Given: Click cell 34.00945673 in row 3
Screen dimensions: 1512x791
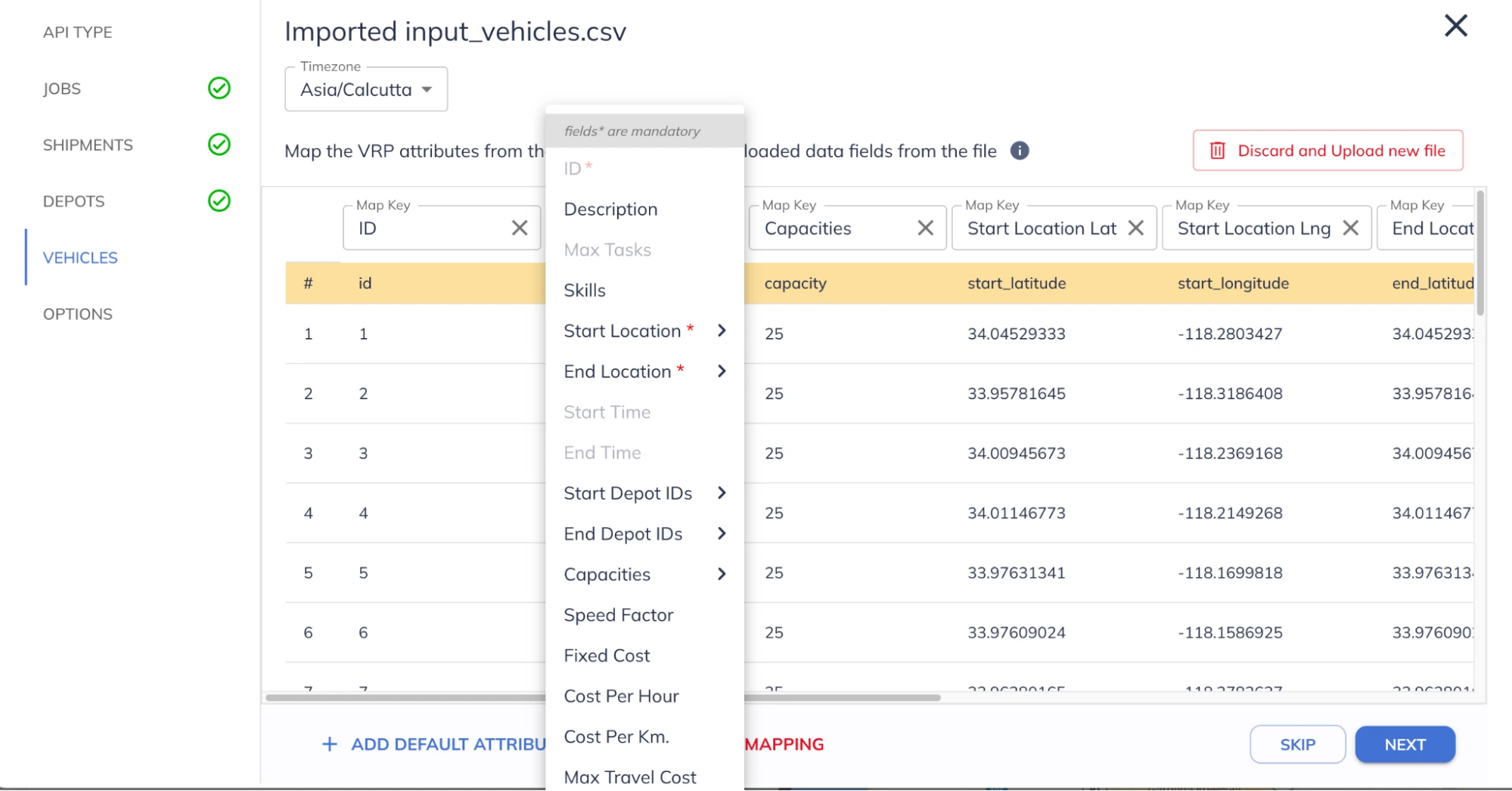Looking at the screenshot, I should click(1017, 453).
